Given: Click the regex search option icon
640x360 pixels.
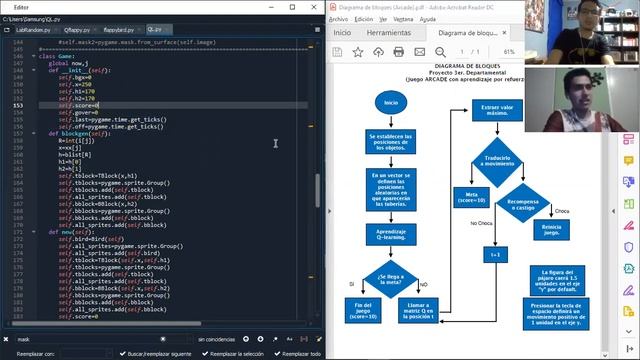Looking at the screenshot, I should point(275,339).
